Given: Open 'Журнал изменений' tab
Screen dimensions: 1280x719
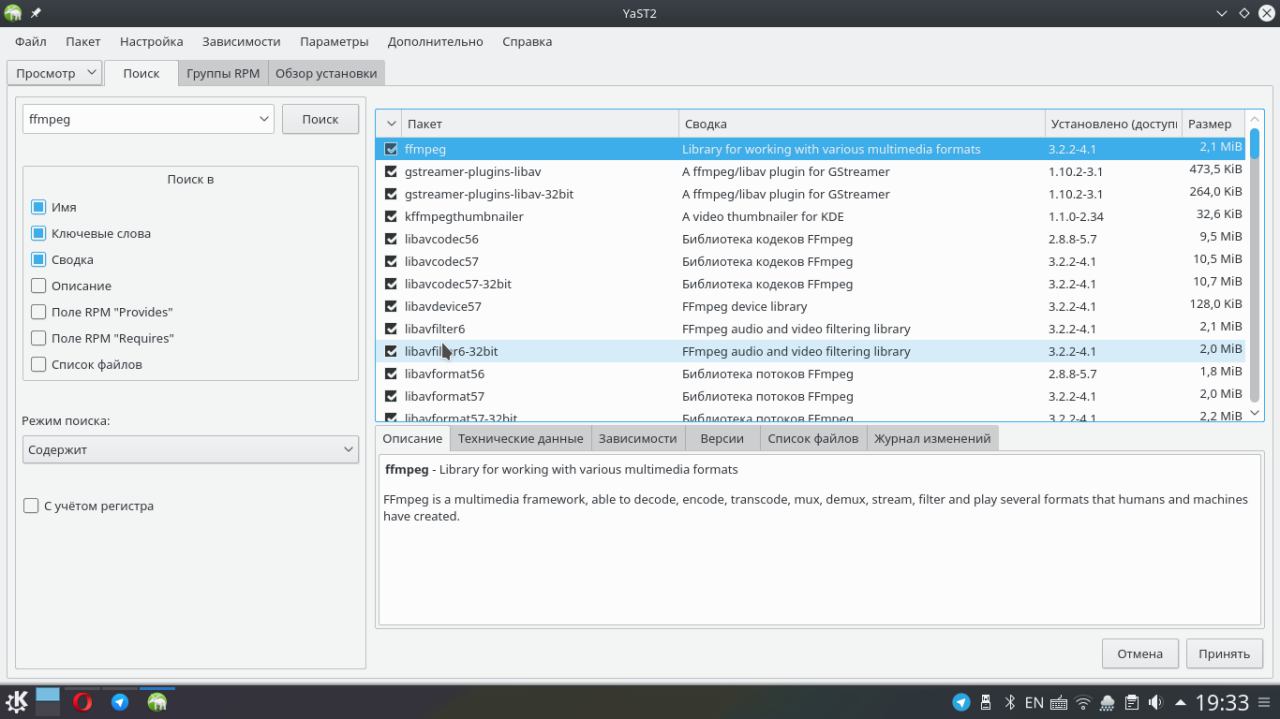Looking at the screenshot, I should tap(932, 438).
